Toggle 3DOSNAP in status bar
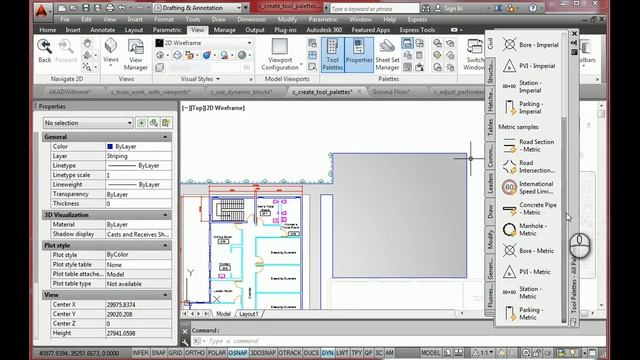 (x=263, y=352)
